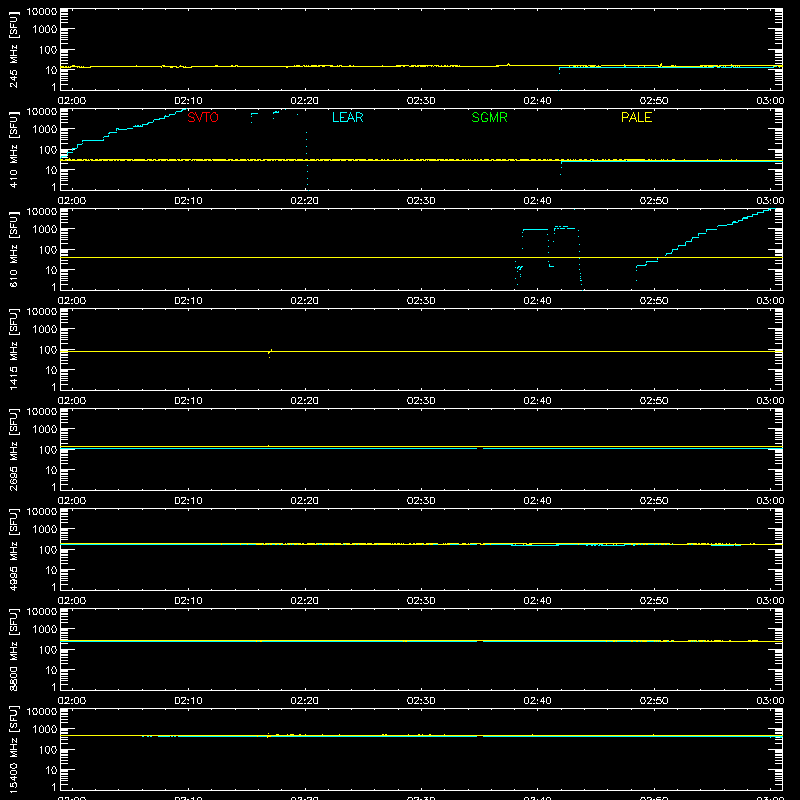Click the cyan LEAR station label
Viewport: 800px width, 800px height.
347,117
